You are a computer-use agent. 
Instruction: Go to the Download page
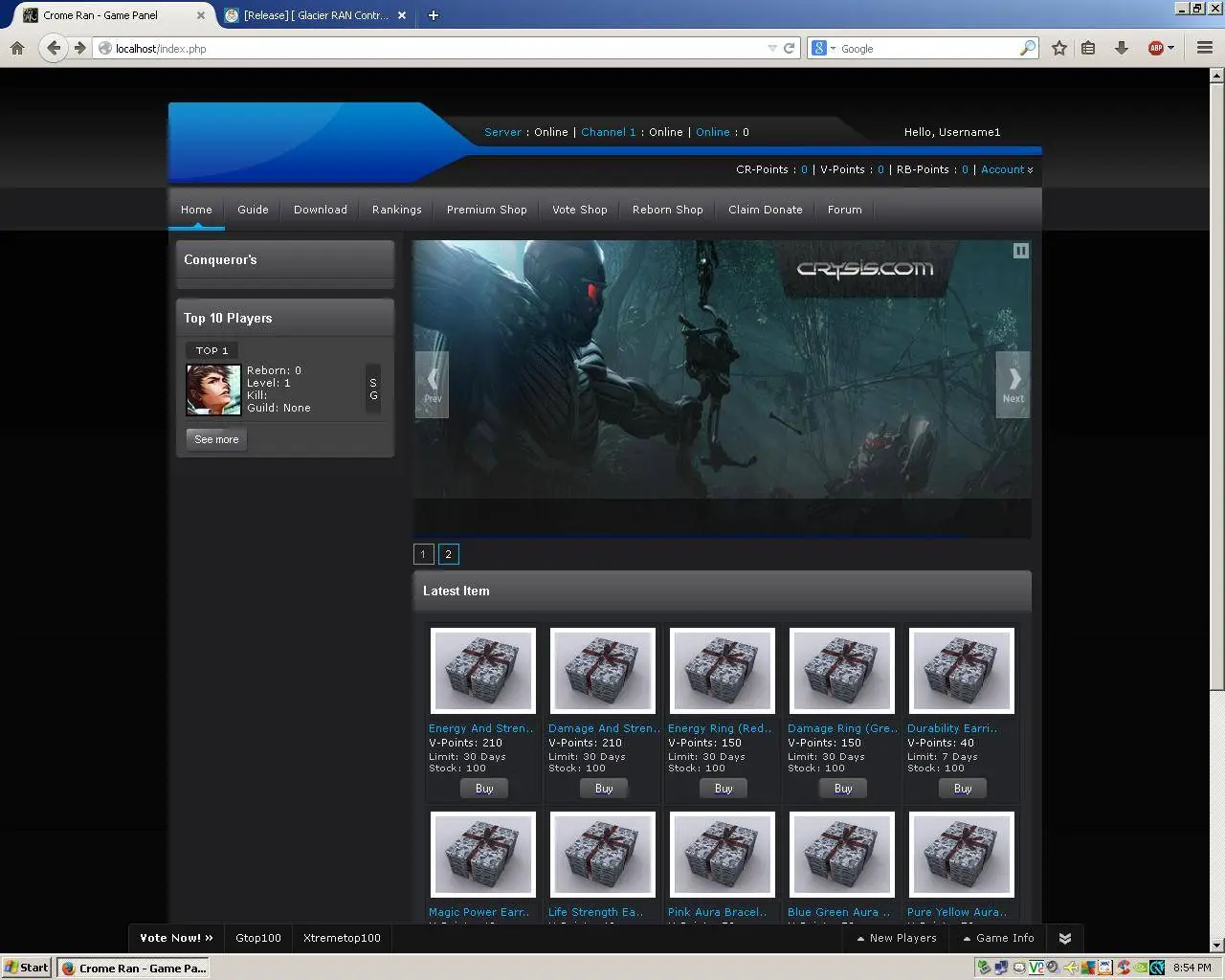point(321,210)
